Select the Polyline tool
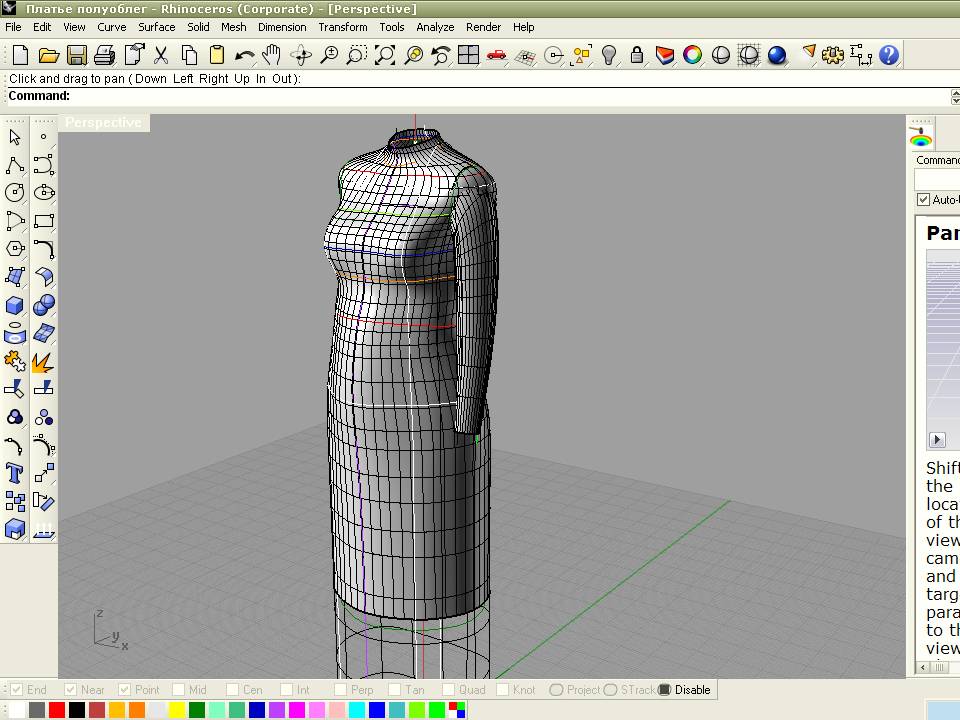The height and width of the screenshot is (720, 960). (x=15, y=165)
